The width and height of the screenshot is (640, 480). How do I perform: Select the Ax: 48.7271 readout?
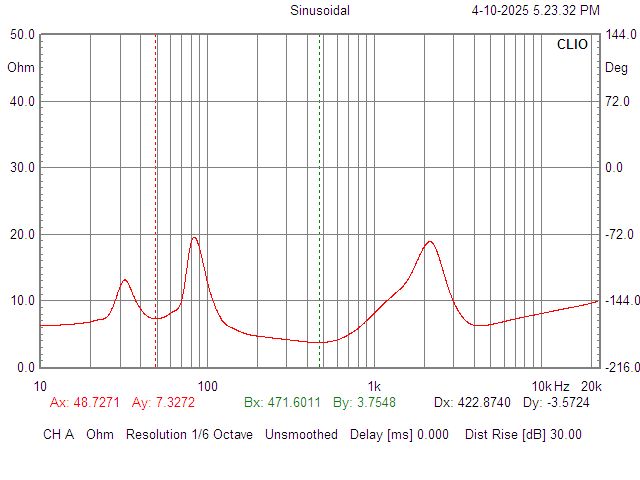click(x=85, y=403)
